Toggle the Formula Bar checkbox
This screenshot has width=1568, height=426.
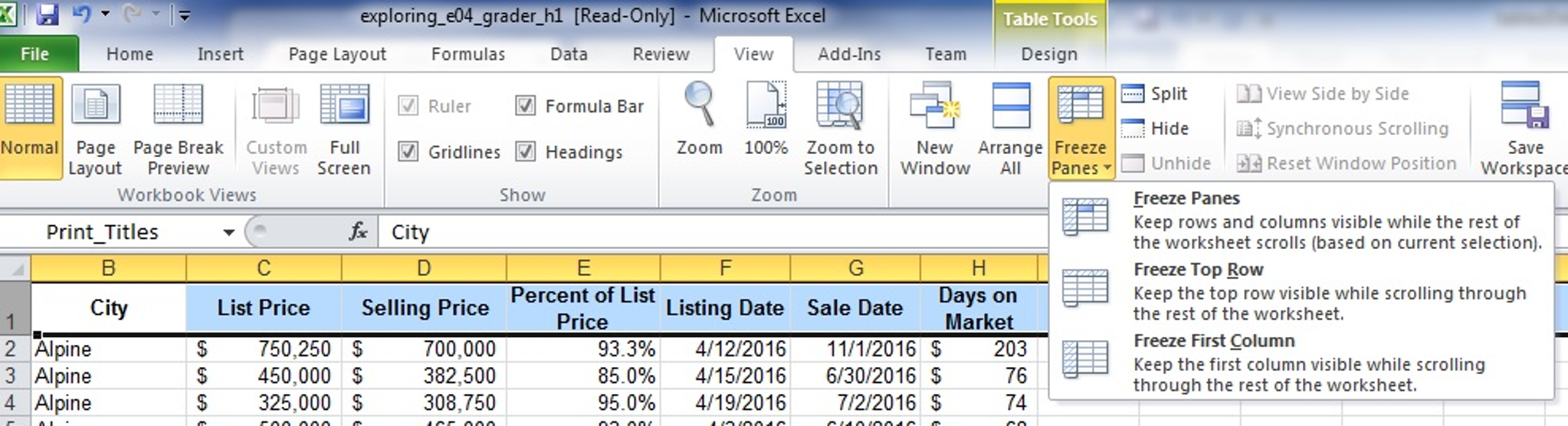[x=525, y=106]
